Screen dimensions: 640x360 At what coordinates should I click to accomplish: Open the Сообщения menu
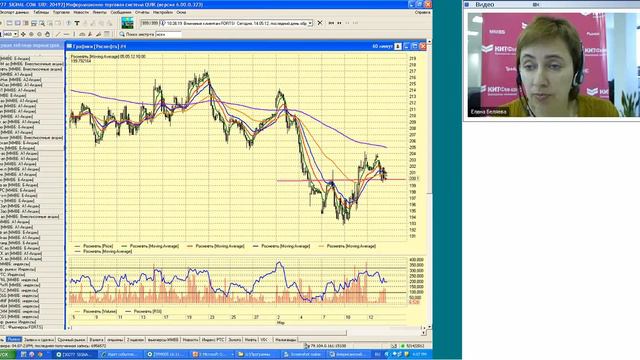click(121, 13)
